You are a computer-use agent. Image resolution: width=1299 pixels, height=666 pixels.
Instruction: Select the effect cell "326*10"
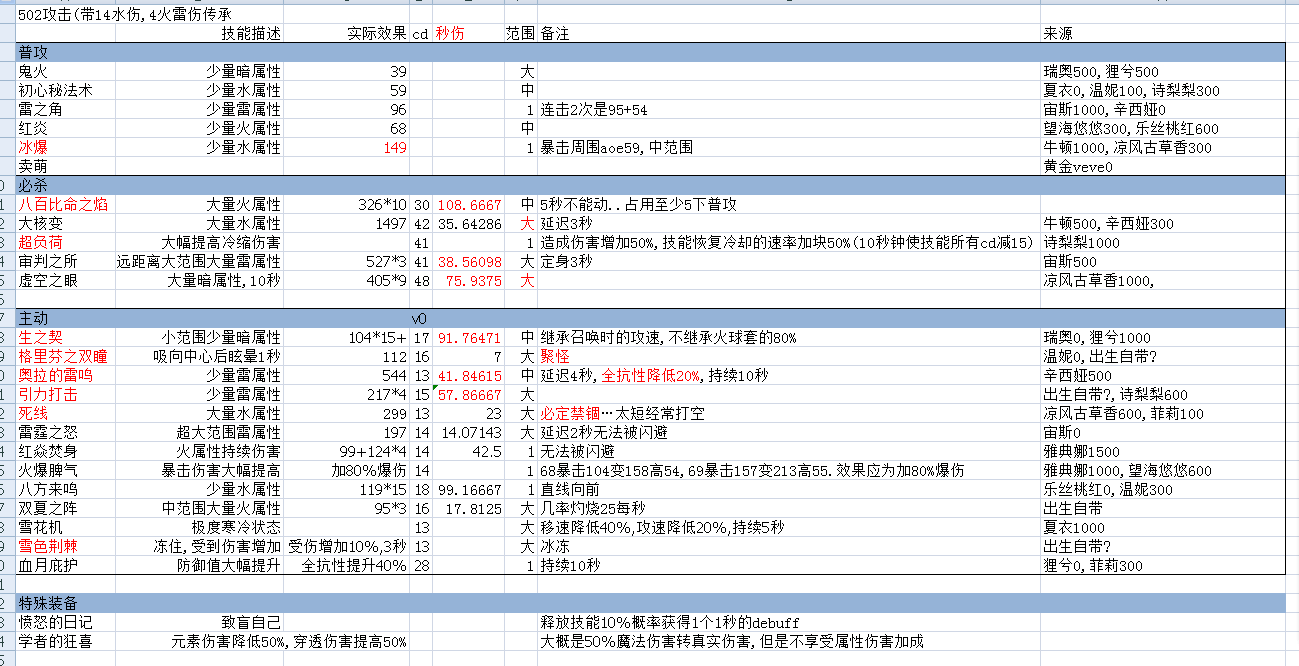384,204
